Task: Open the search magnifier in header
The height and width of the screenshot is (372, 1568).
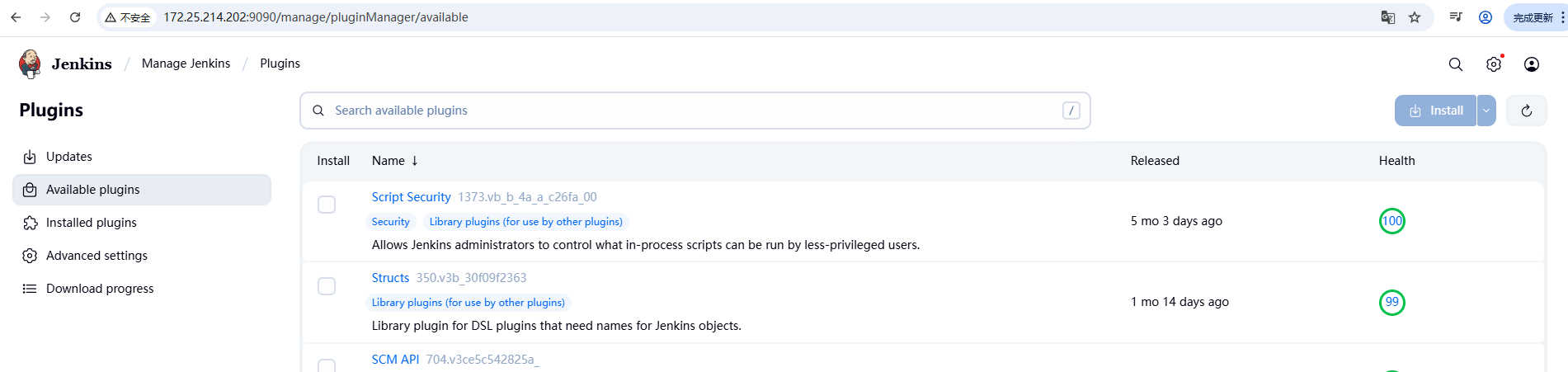Action: 1456,64
